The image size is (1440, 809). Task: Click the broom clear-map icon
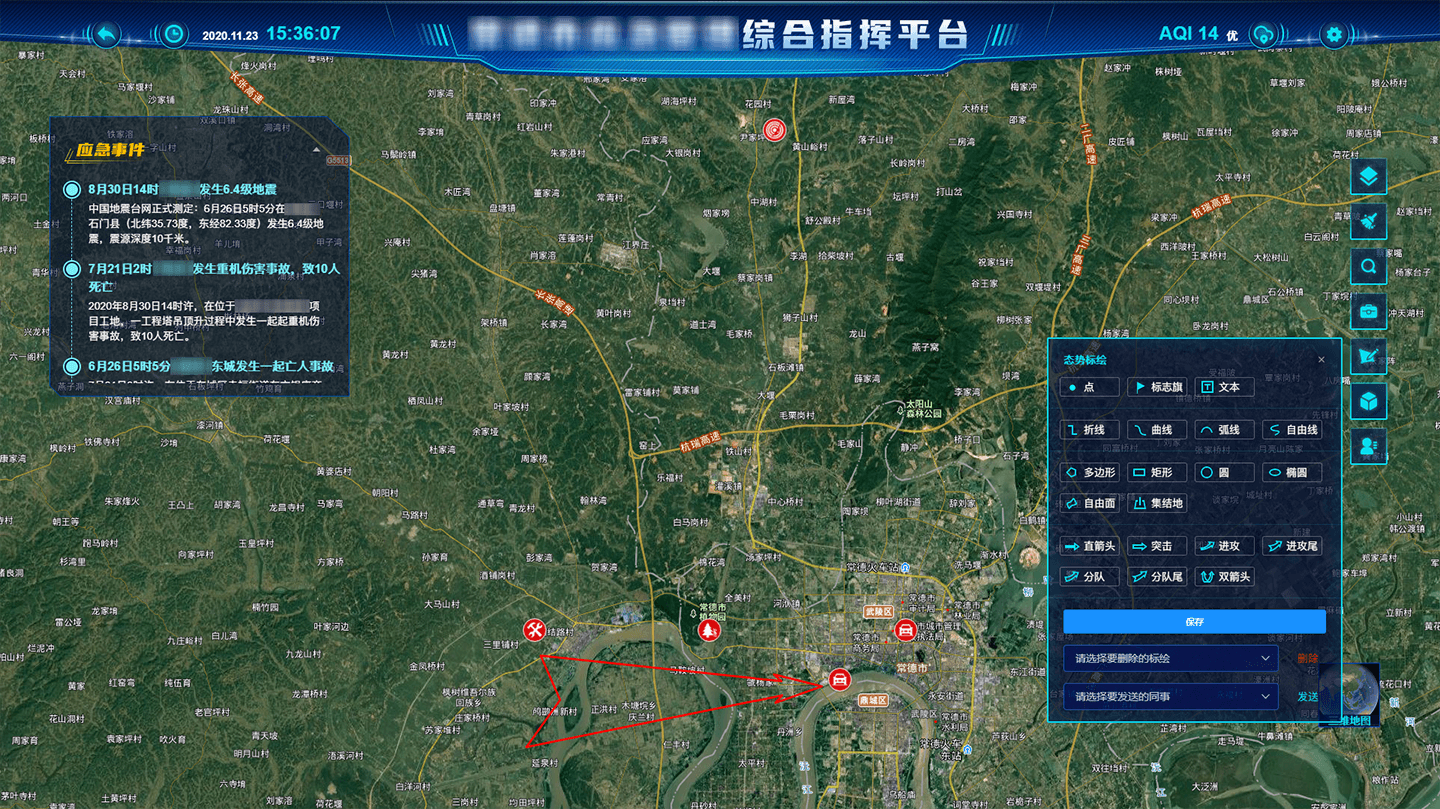click(x=1368, y=221)
